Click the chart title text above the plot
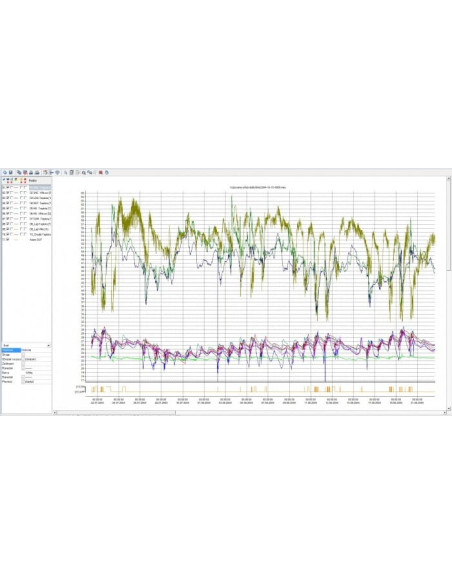Viewport: 452px width, 584px height. click(x=258, y=187)
